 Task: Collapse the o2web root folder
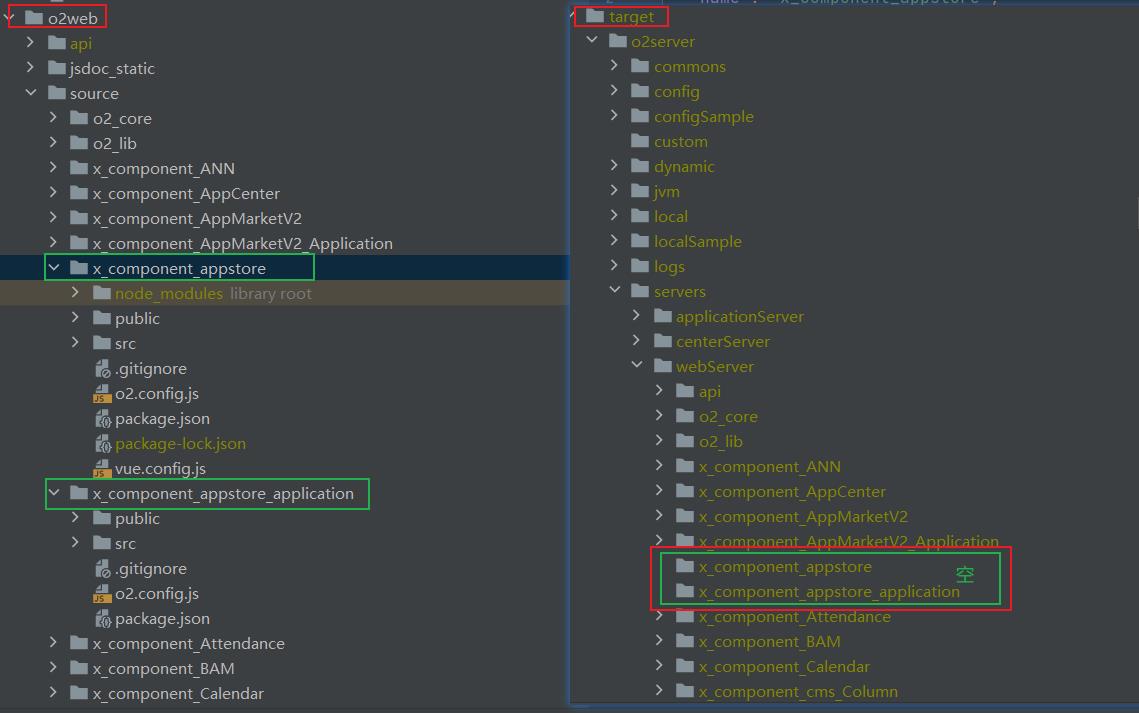coord(9,17)
